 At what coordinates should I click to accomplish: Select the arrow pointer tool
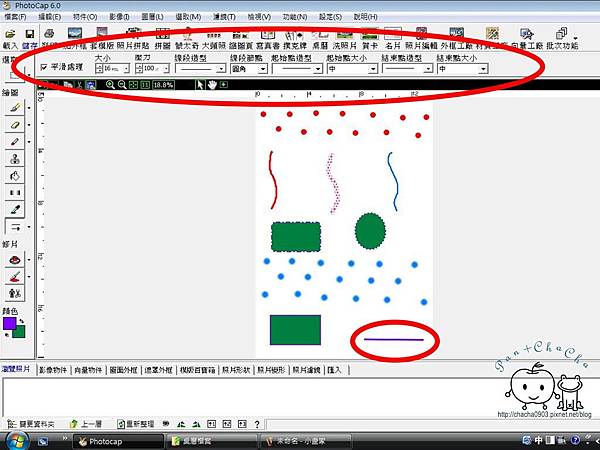click(x=199, y=85)
